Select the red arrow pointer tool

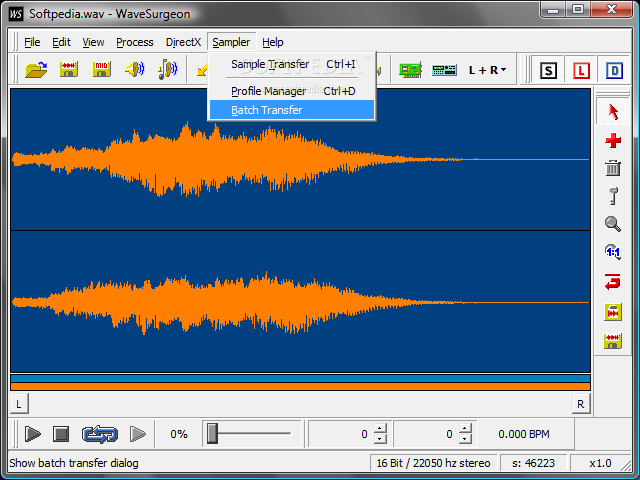pyautogui.click(x=613, y=111)
